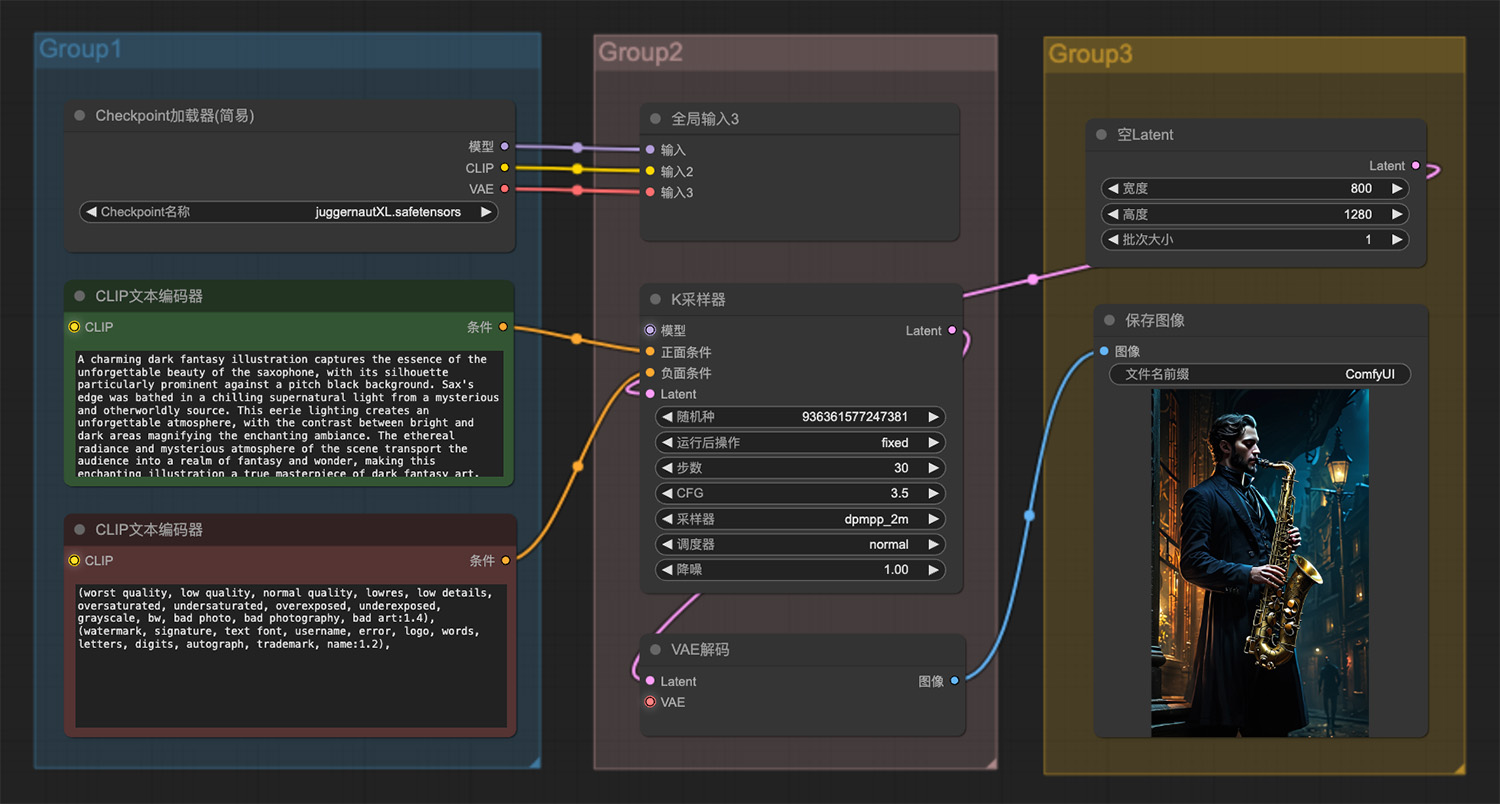
Task: Click the Latent output port on K采样器
Action: tap(951, 330)
